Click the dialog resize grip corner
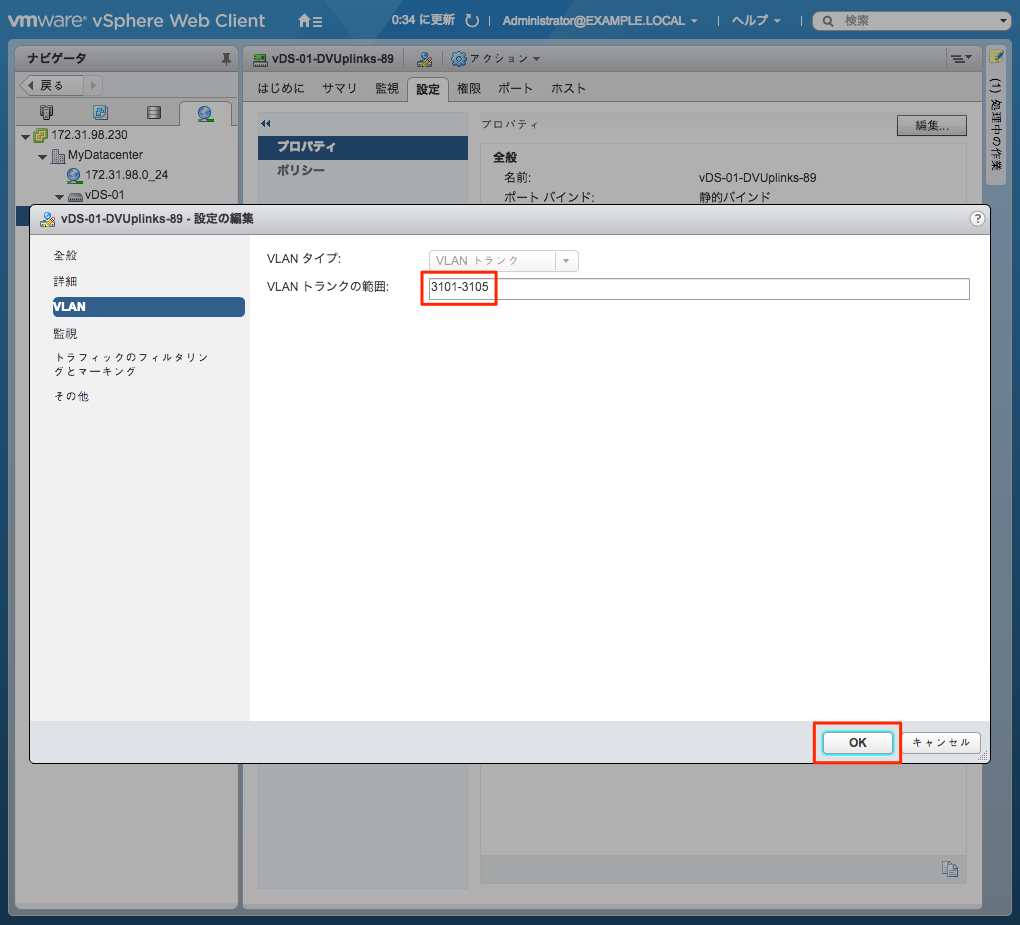Screen dimensions: 1020x925 (983, 756)
